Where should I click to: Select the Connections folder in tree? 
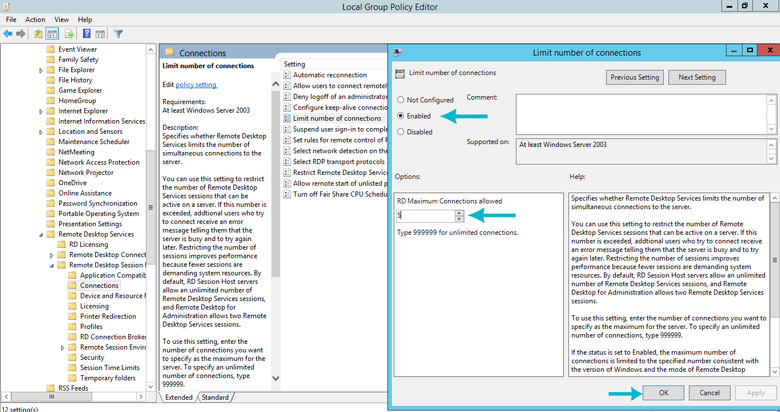(99, 286)
